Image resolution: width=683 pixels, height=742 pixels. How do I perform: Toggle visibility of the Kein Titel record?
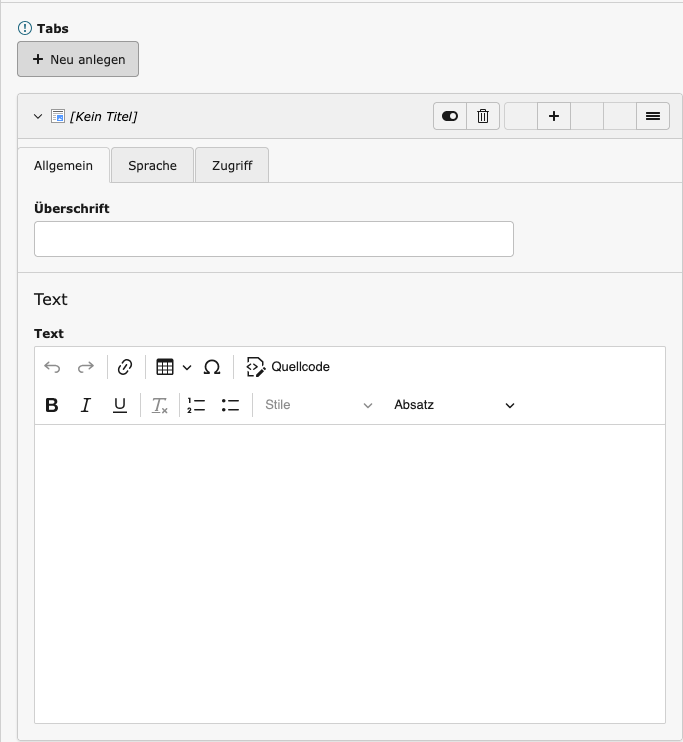pos(449,116)
